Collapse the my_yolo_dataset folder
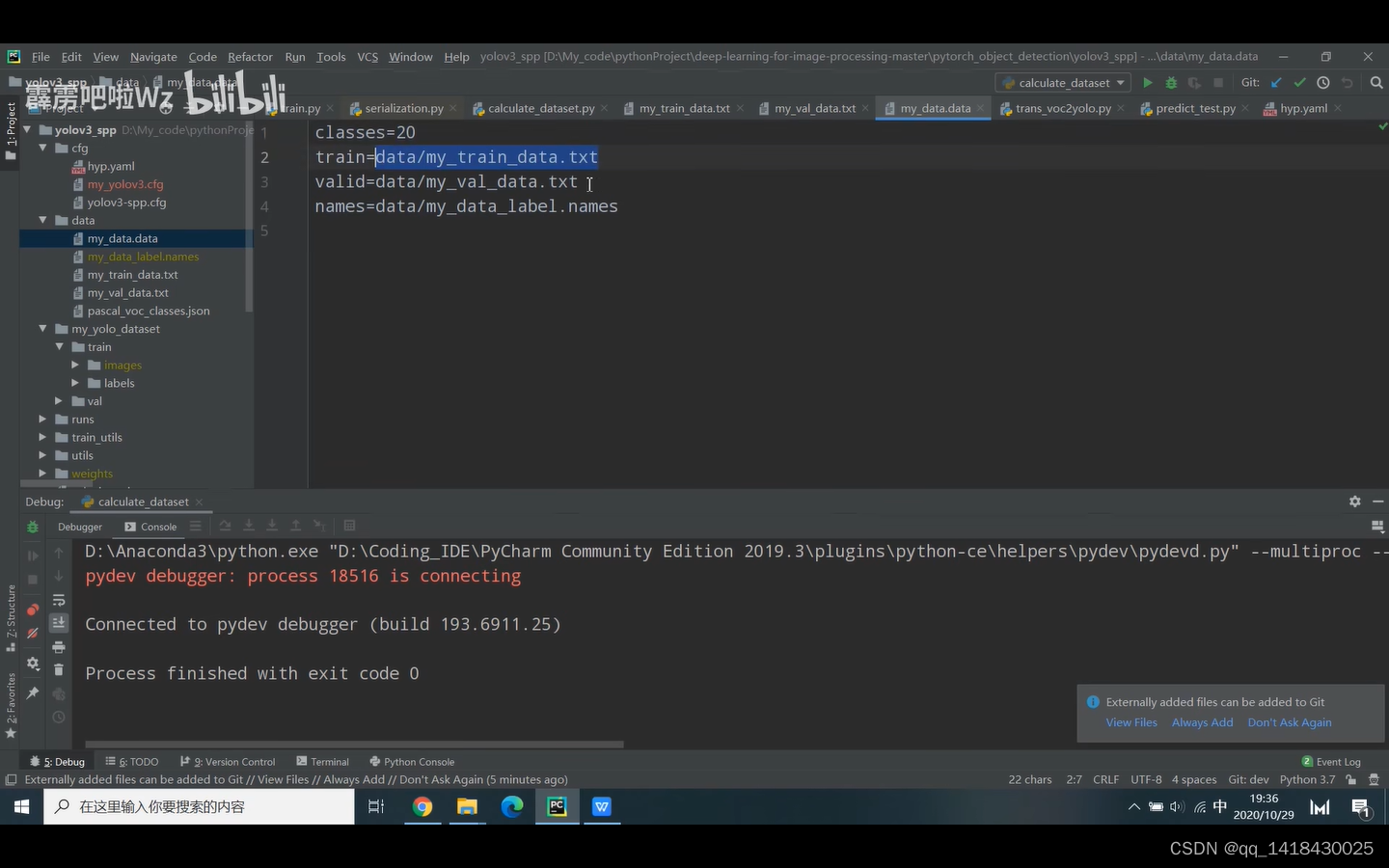 42,329
